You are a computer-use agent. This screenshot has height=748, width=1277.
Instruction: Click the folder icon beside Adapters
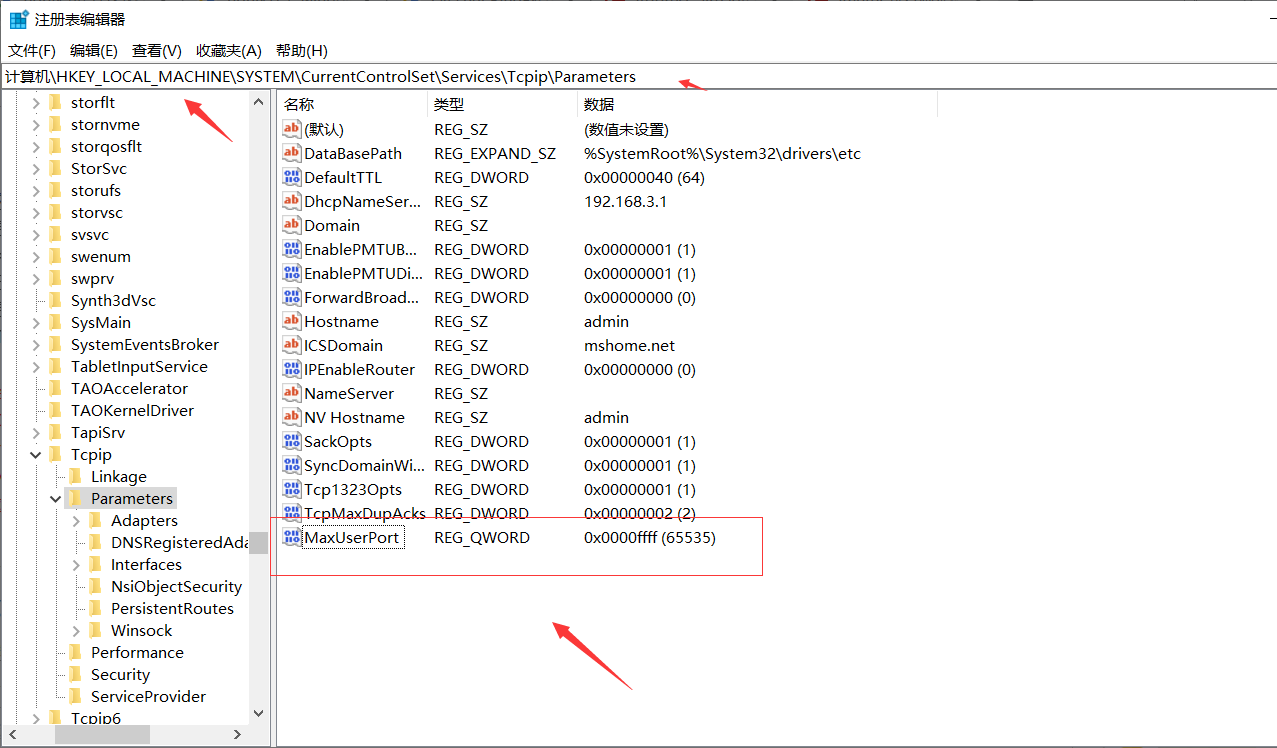[x=95, y=520]
